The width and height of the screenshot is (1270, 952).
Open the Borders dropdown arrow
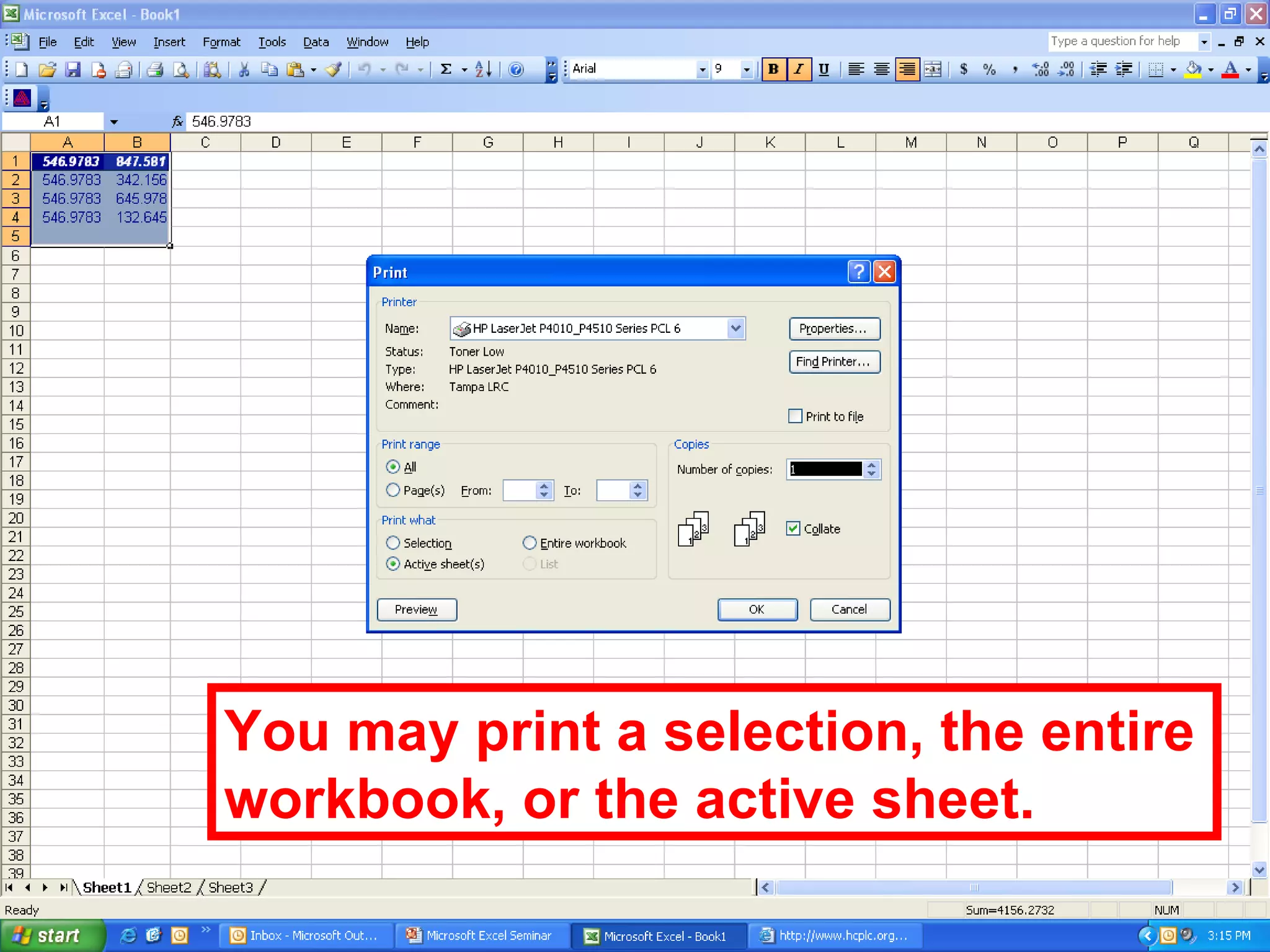(1173, 69)
